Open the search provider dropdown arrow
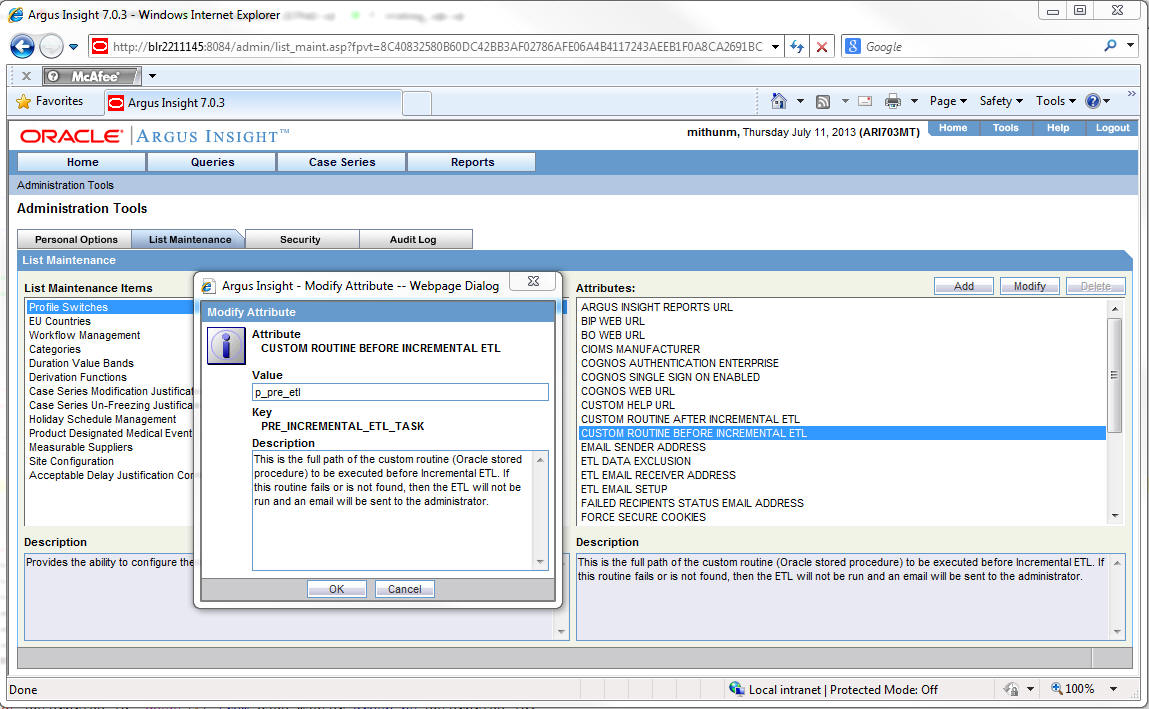Image resolution: width=1149 pixels, height=709 pixels. (1131, 46)
